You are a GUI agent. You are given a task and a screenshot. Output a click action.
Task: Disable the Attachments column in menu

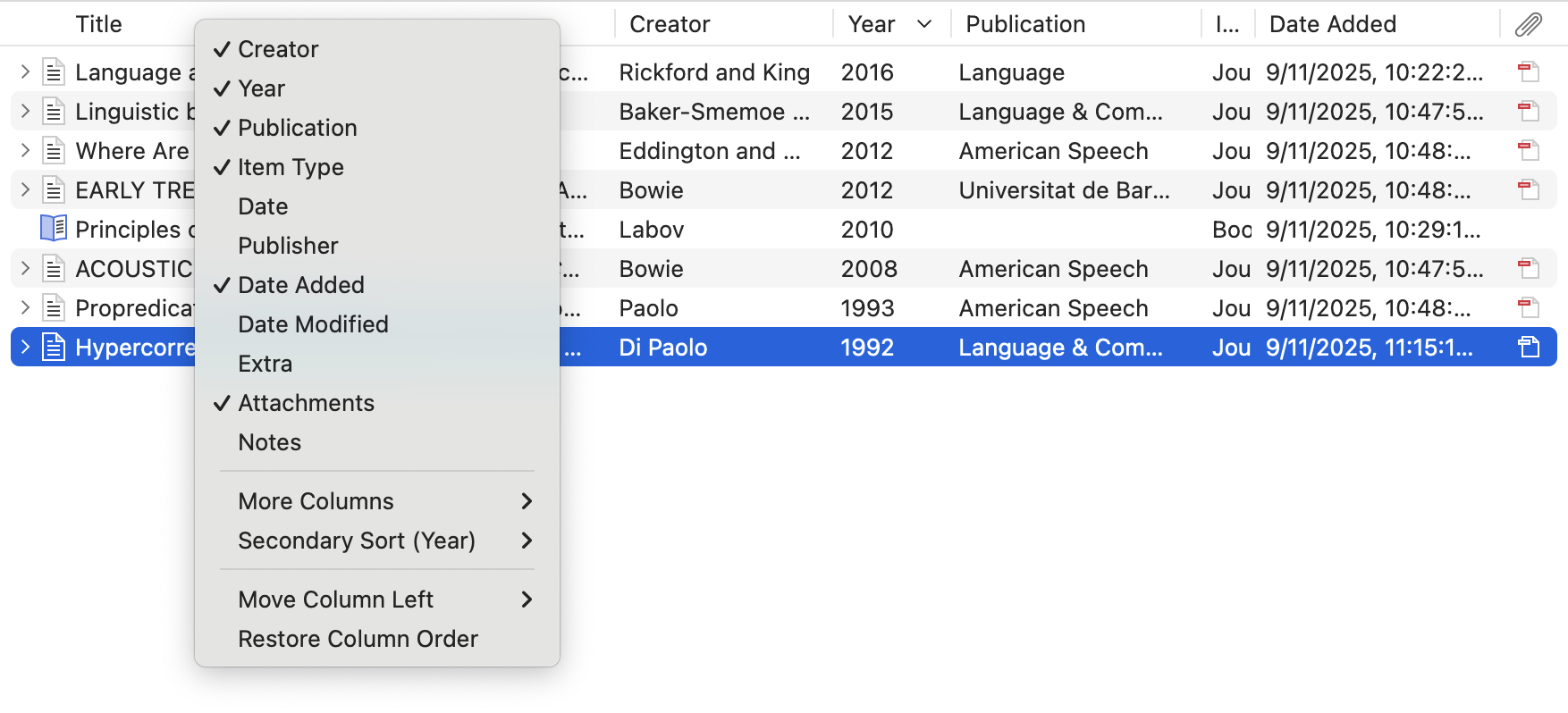pos(306,403)
